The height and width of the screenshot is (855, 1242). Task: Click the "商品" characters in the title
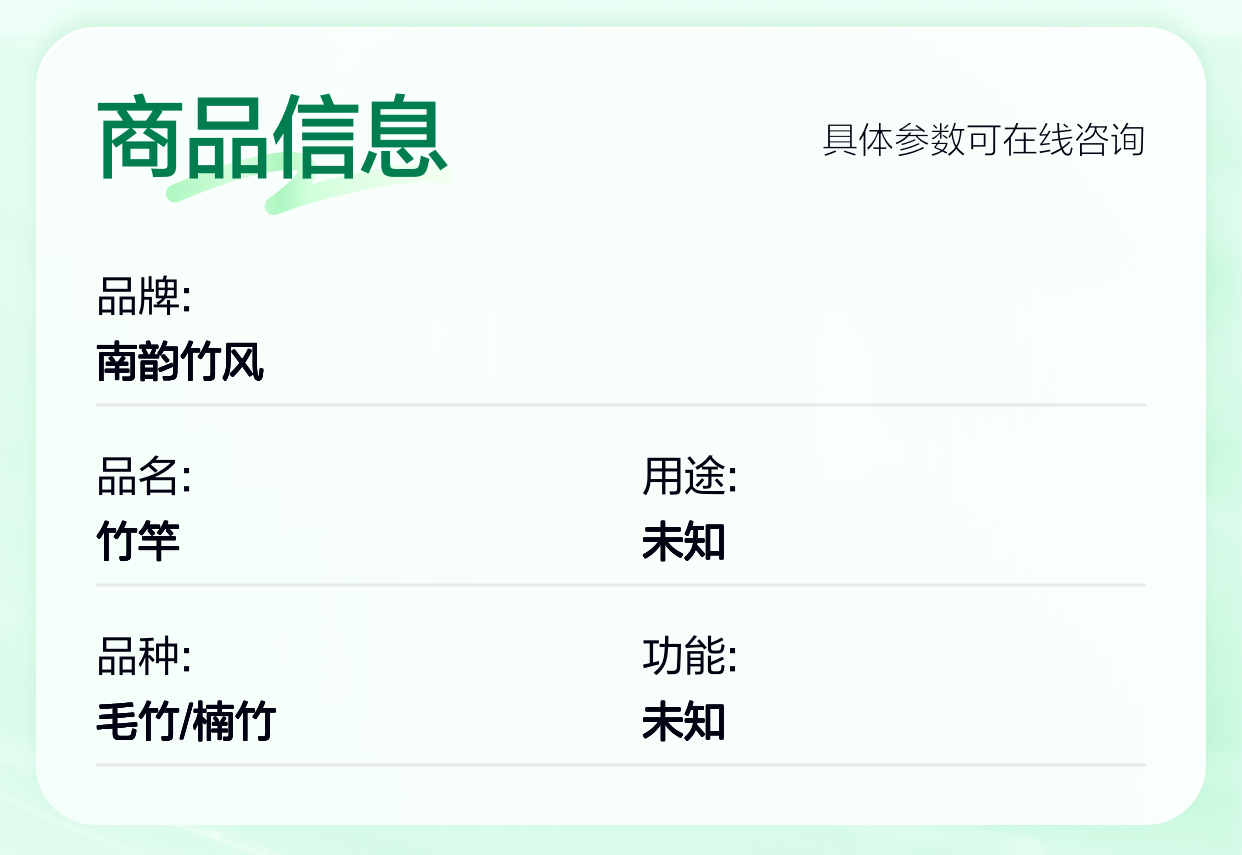tap(184, 137)
